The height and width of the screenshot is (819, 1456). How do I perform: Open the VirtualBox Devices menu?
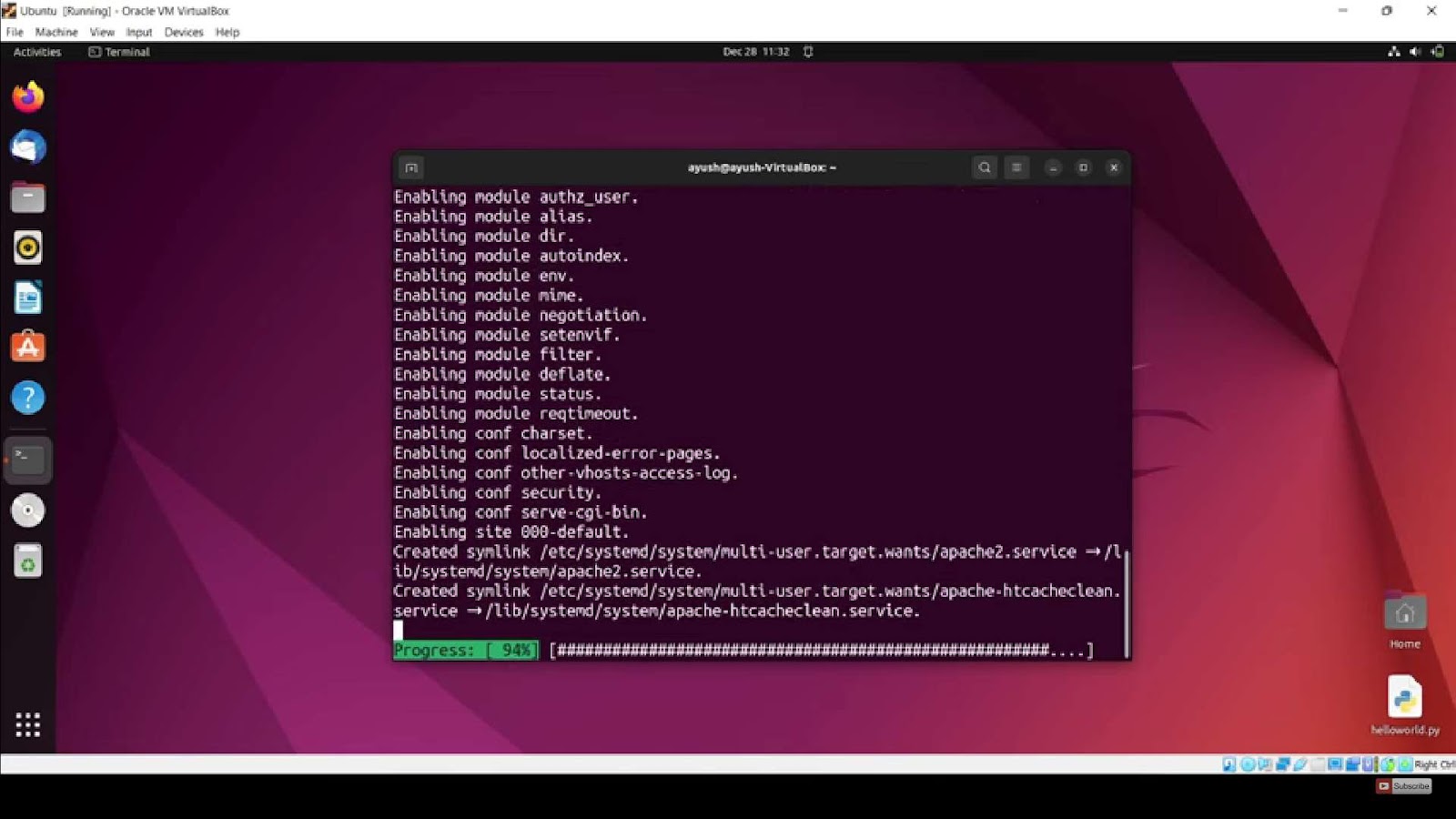(184, 32)
